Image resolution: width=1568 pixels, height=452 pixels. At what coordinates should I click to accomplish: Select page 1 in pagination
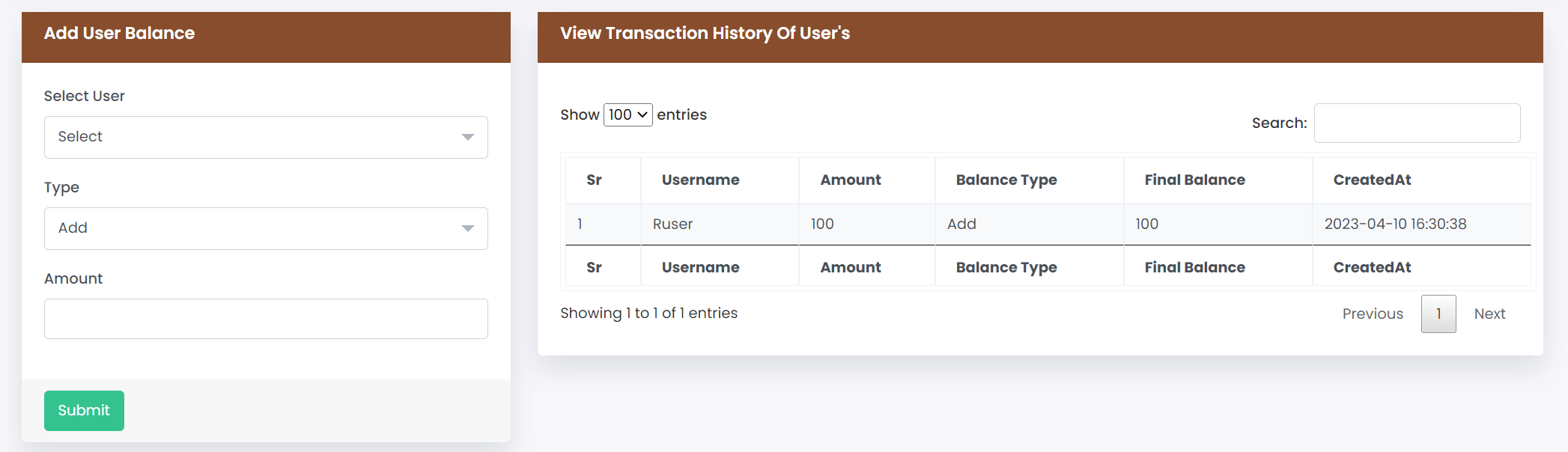pos(1438,314)
